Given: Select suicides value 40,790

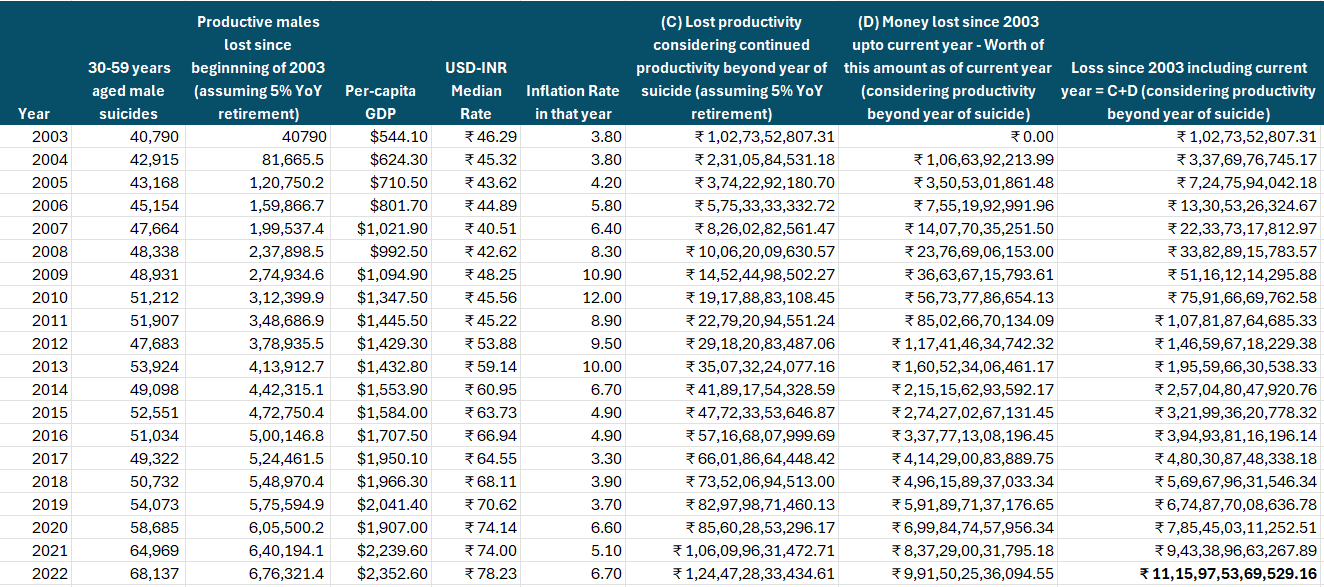Looking at the screenshot, I should click(x=154, y=137).
